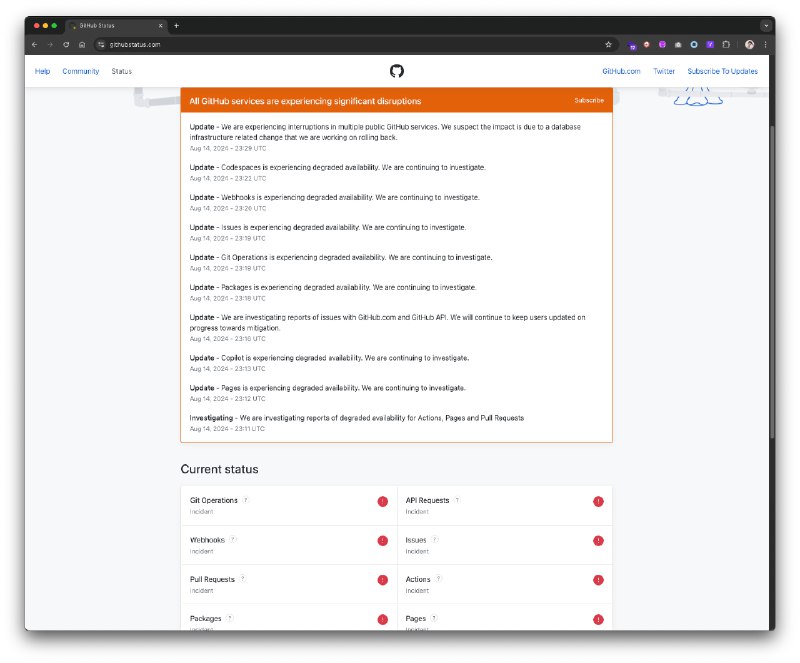Screen dimensions: 800x663
Task: Click Pages red incident icon
Action: (598, 619)
